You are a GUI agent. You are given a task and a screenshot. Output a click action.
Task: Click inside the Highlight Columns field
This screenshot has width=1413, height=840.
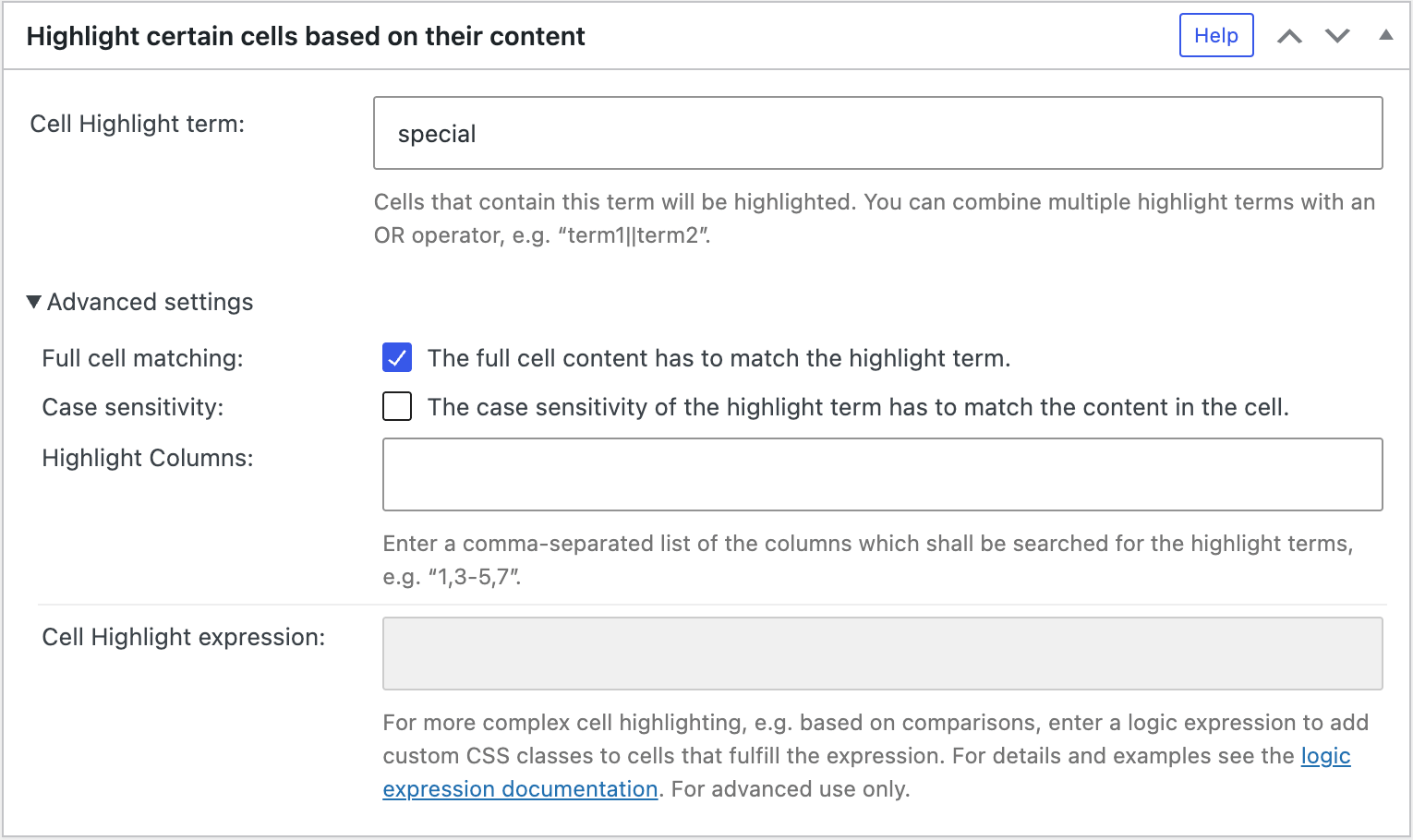[x=881, y=474]
